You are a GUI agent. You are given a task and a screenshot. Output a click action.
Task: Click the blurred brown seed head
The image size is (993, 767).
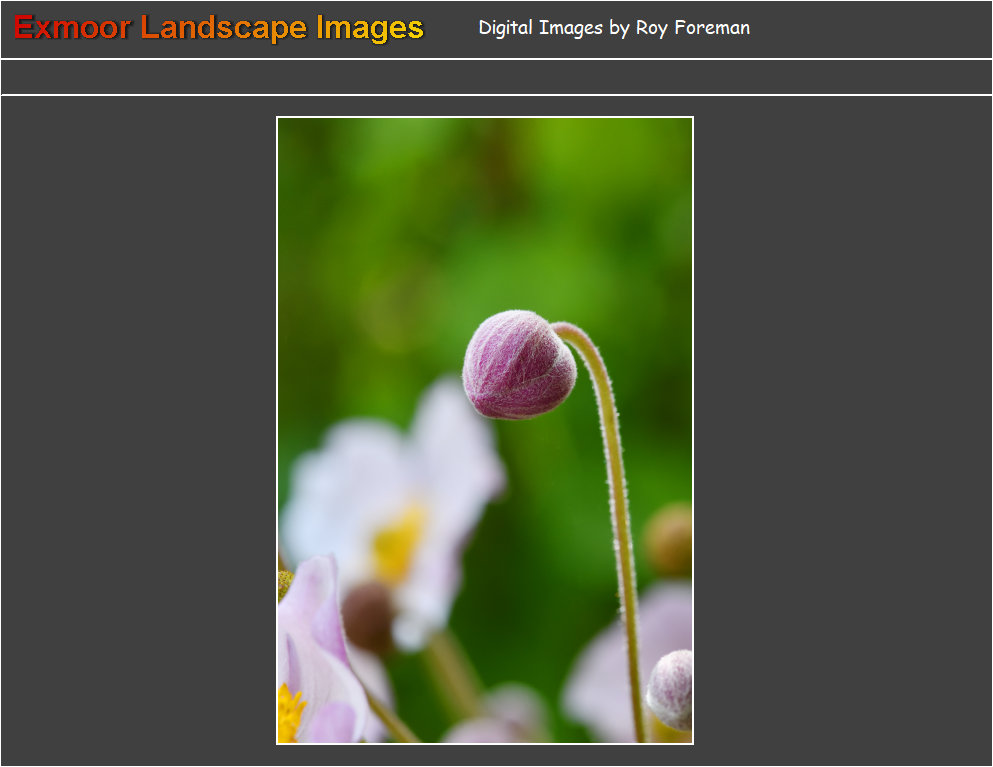(368, 615)
